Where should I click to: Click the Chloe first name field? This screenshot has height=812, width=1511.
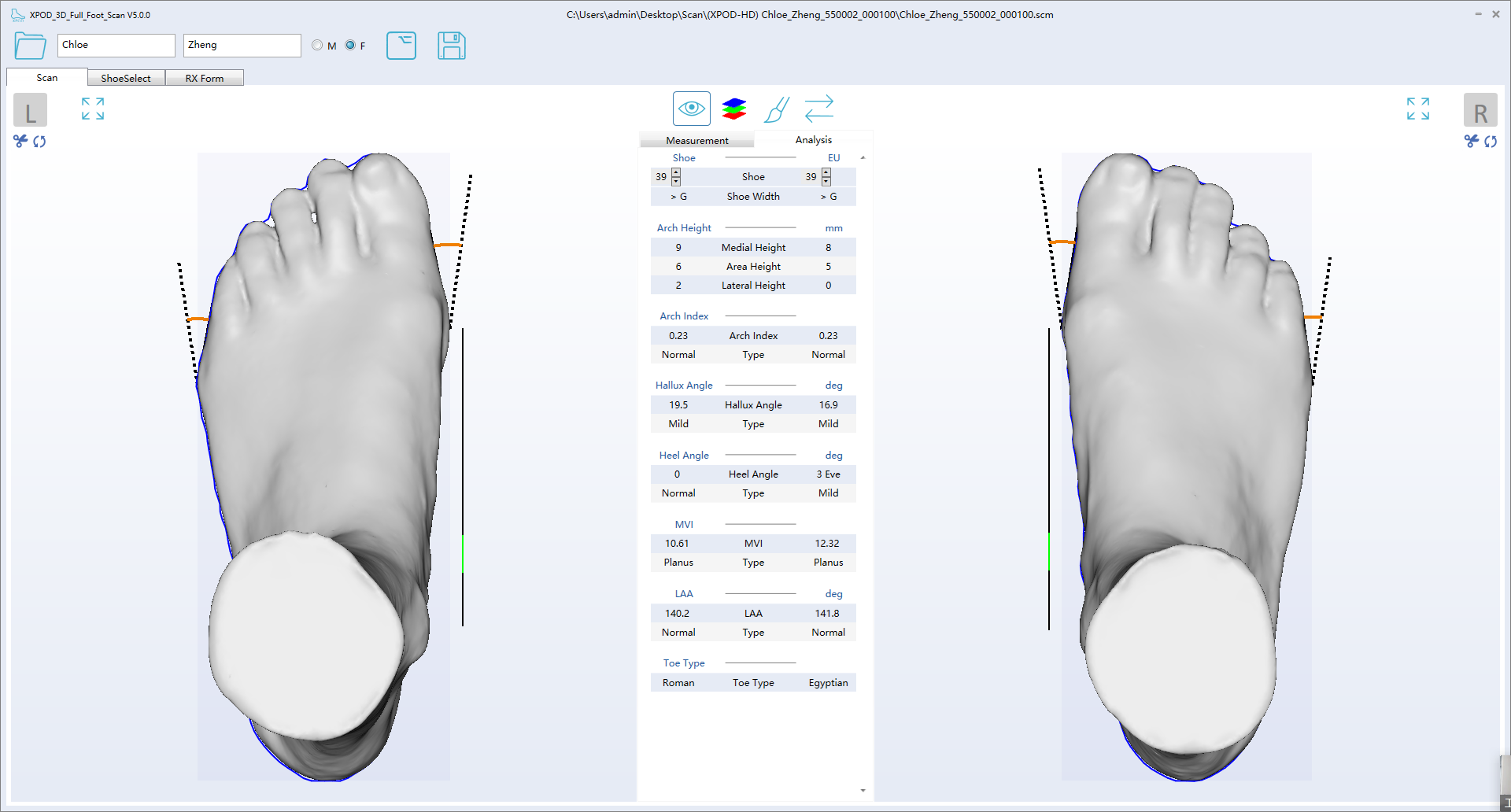(115, 45)
